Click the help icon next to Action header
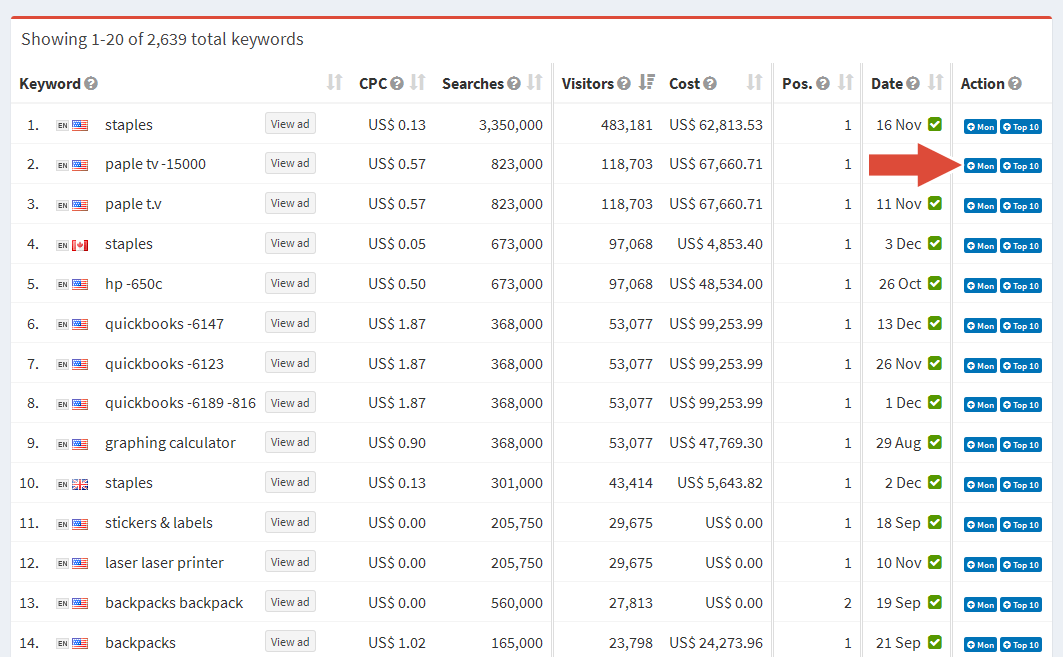The height and width of the screenshot is (657, 1063). tap(1015, 84)
